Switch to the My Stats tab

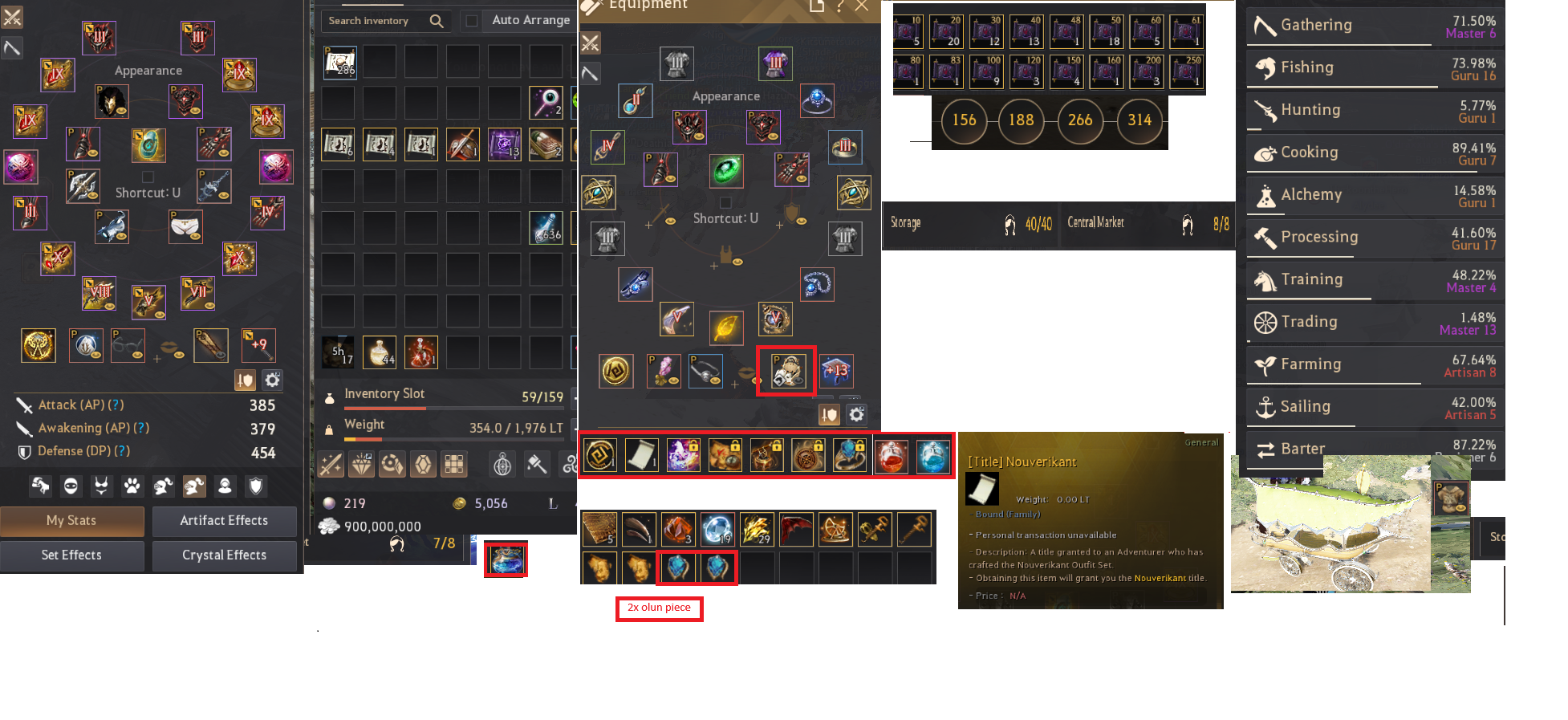pyautogui.click(x=72, y=521)
